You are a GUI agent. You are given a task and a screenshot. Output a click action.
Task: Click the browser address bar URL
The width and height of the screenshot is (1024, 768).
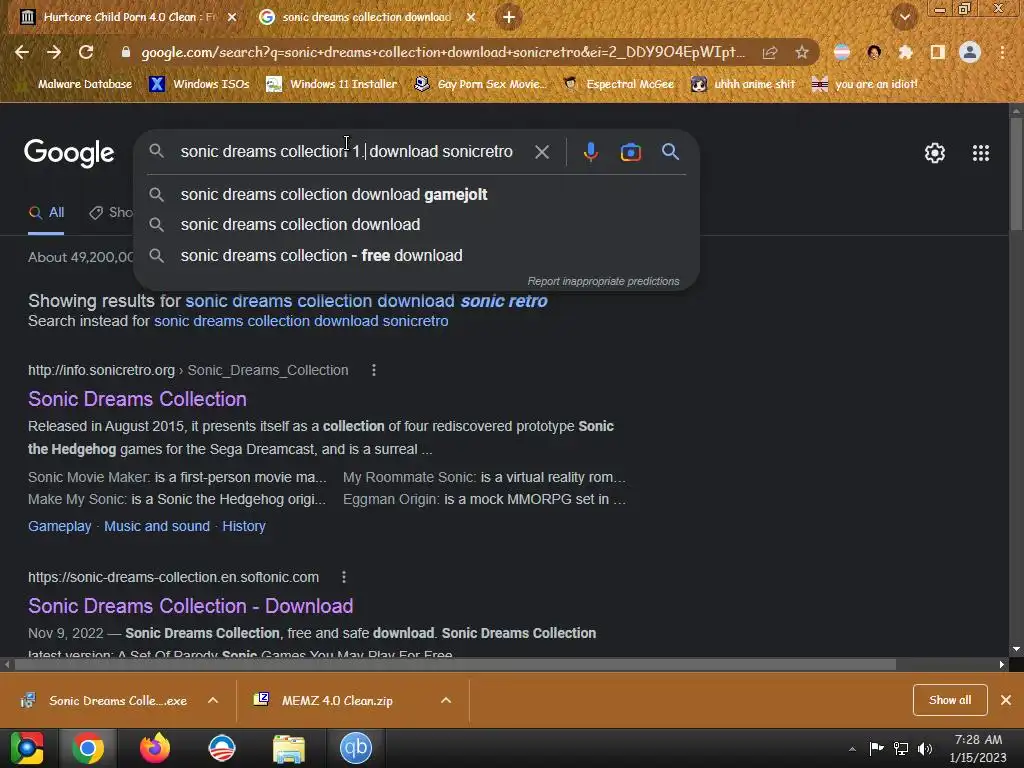[443, 52]
